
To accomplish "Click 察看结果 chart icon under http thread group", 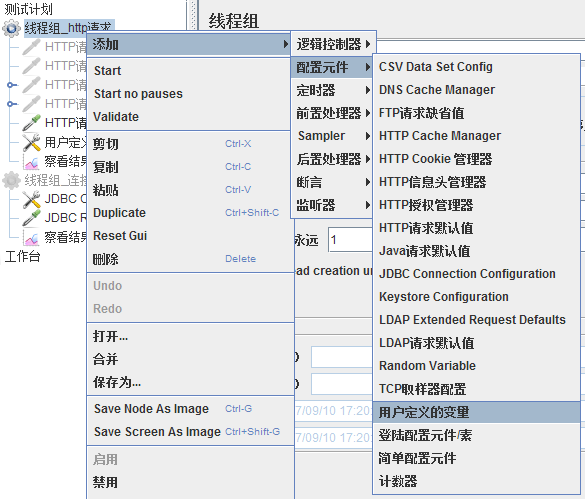I will [31, 162].
